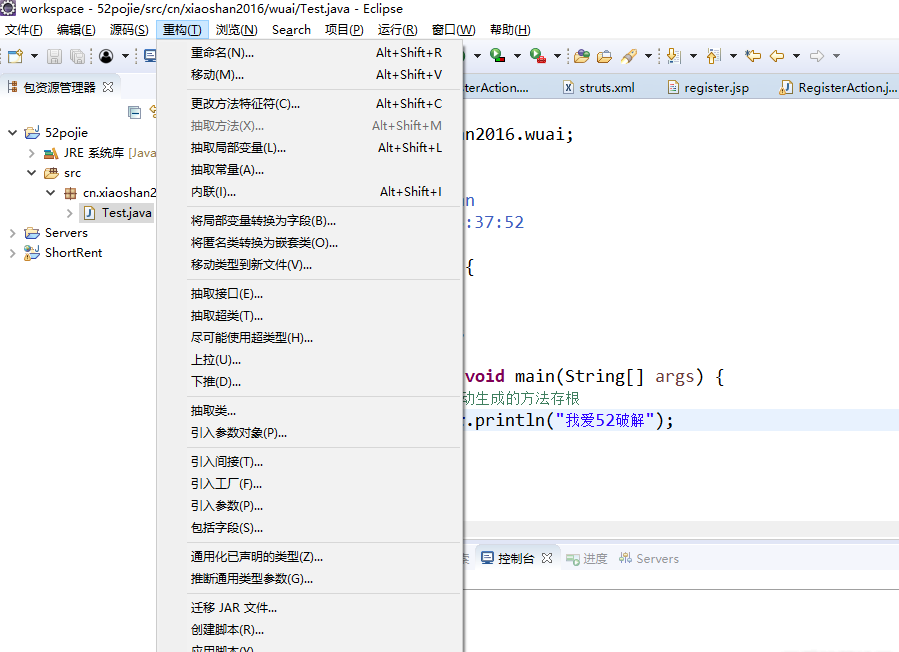
Task: Open the 窗口 menu
Action: click(x=453, y=29)
